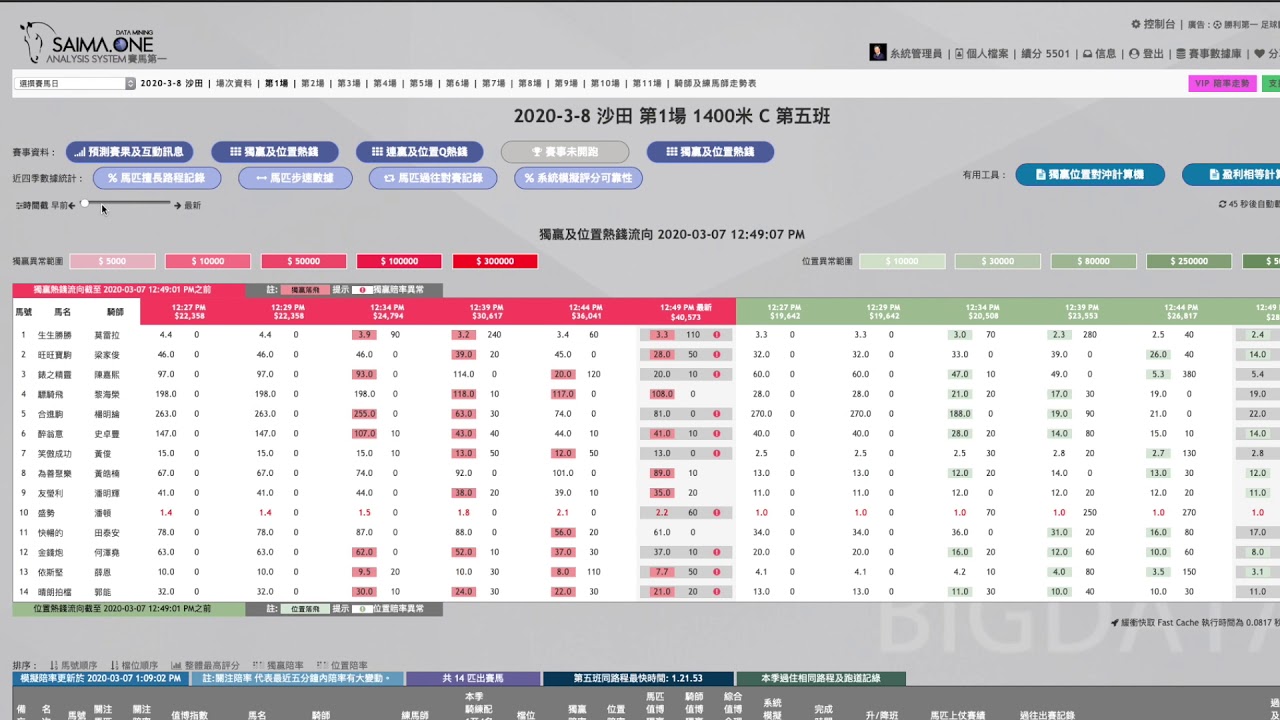Image resolution: width=1280 pixels, height=720 pixels.
Task: Open the 選擇賽馬日 race day dropdown
Action: point(75,84)
